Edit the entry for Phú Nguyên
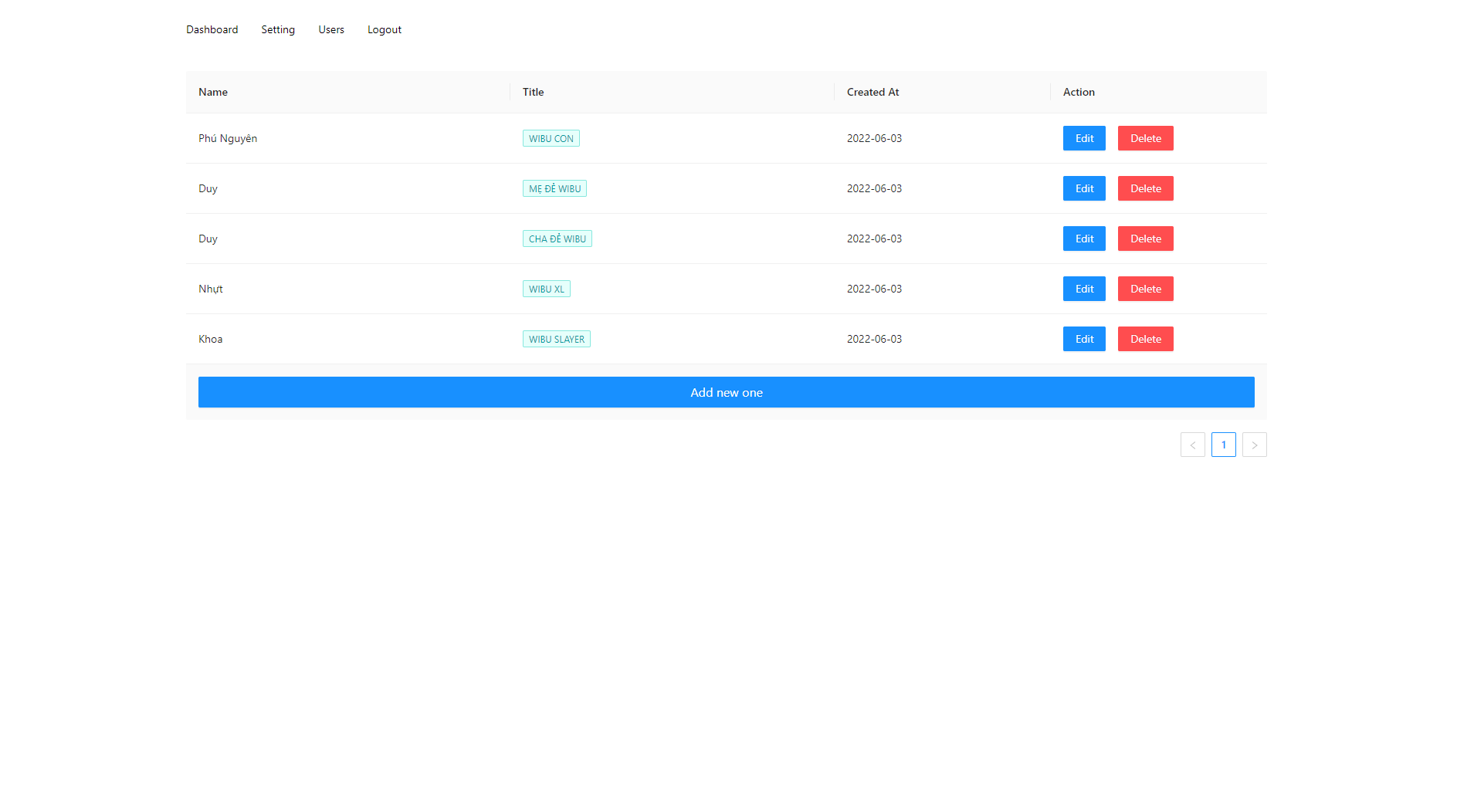This screenshot has height=812, width=1457. click(x=1084, y=138)
